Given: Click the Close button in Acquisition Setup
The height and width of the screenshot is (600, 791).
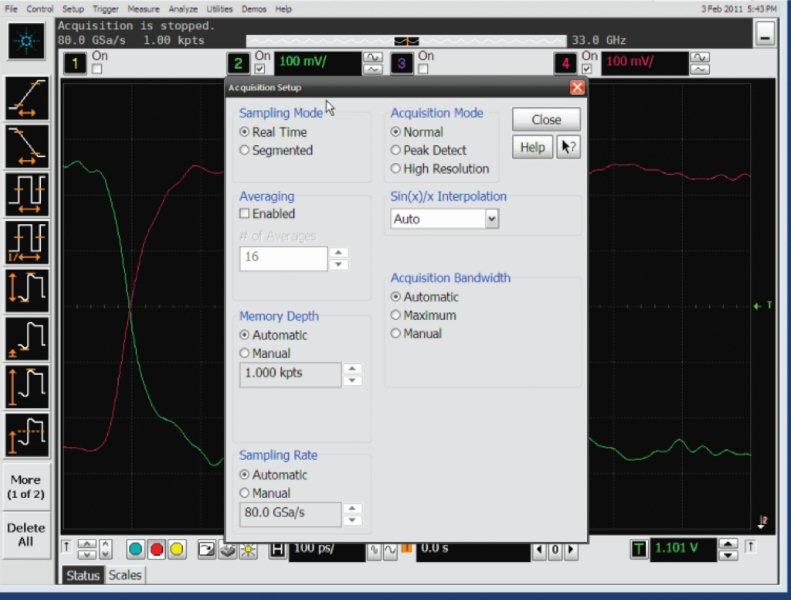Looking at the screenshot, I should 546,120.
